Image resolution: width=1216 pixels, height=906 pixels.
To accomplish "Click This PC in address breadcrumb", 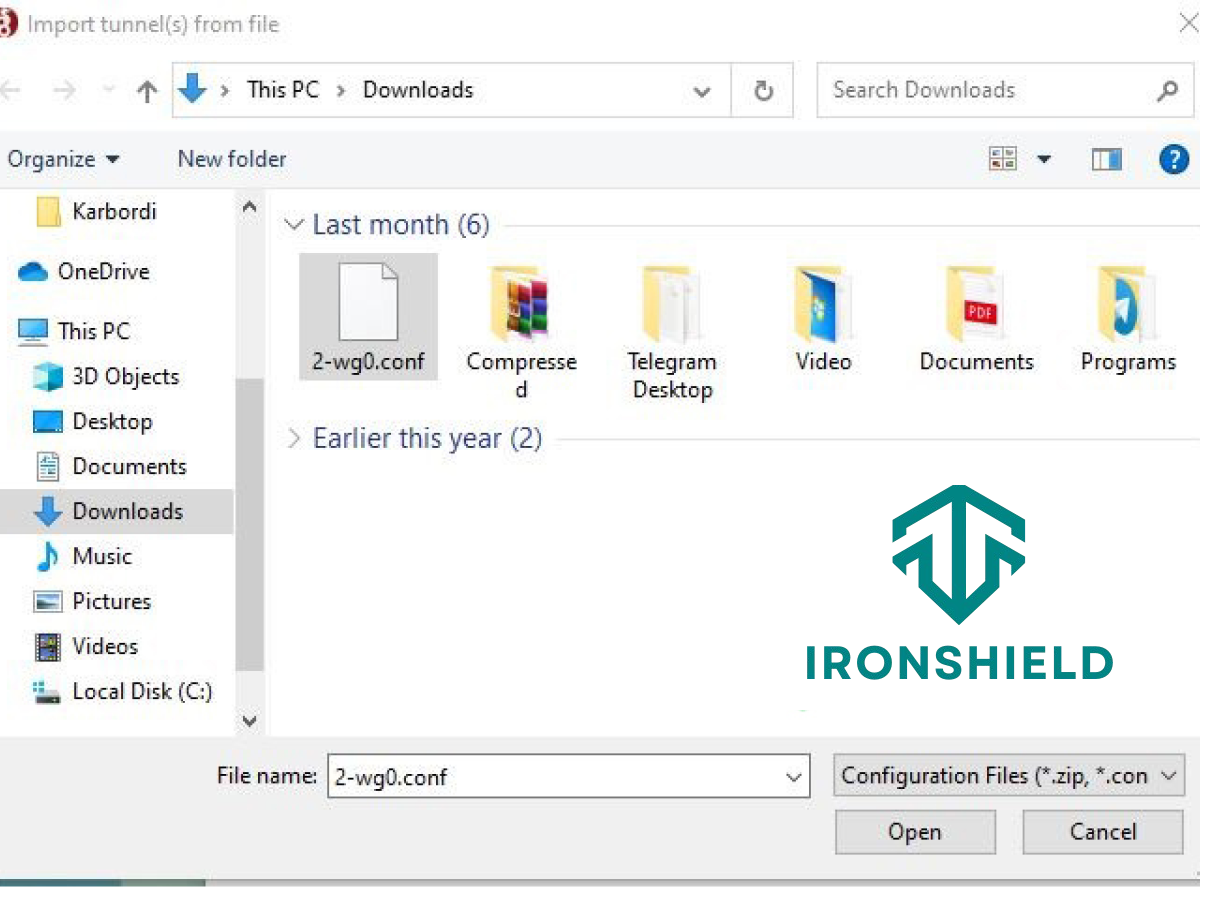I will 283,90.
